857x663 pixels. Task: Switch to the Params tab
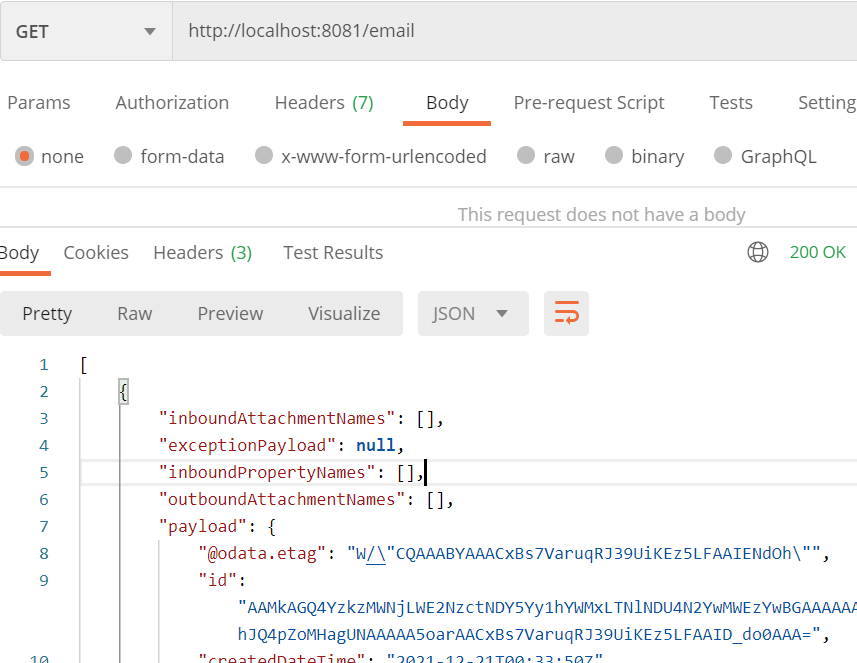tap(39, 103)
